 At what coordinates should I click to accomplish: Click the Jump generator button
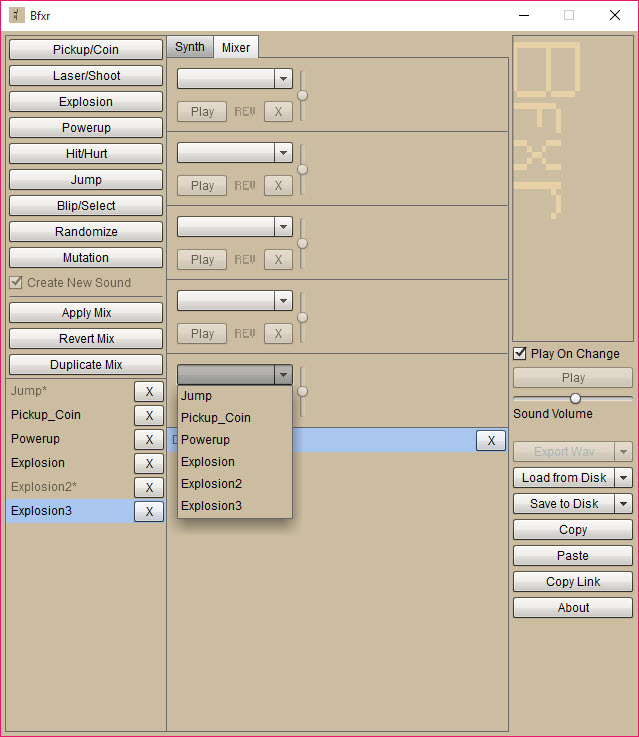point(86,180)
